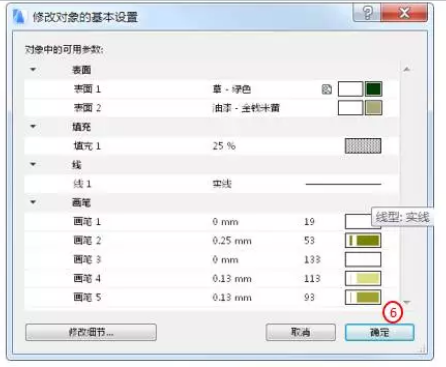The image size is (446, 367).
Task: Select the 画笔 3 row label
Action: [x=87, y=259]
